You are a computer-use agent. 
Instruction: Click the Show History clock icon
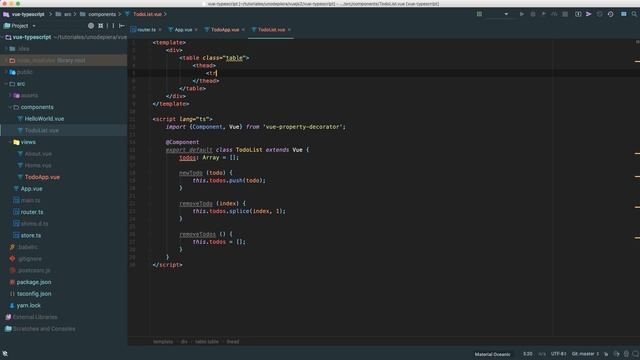coord(611,14)
